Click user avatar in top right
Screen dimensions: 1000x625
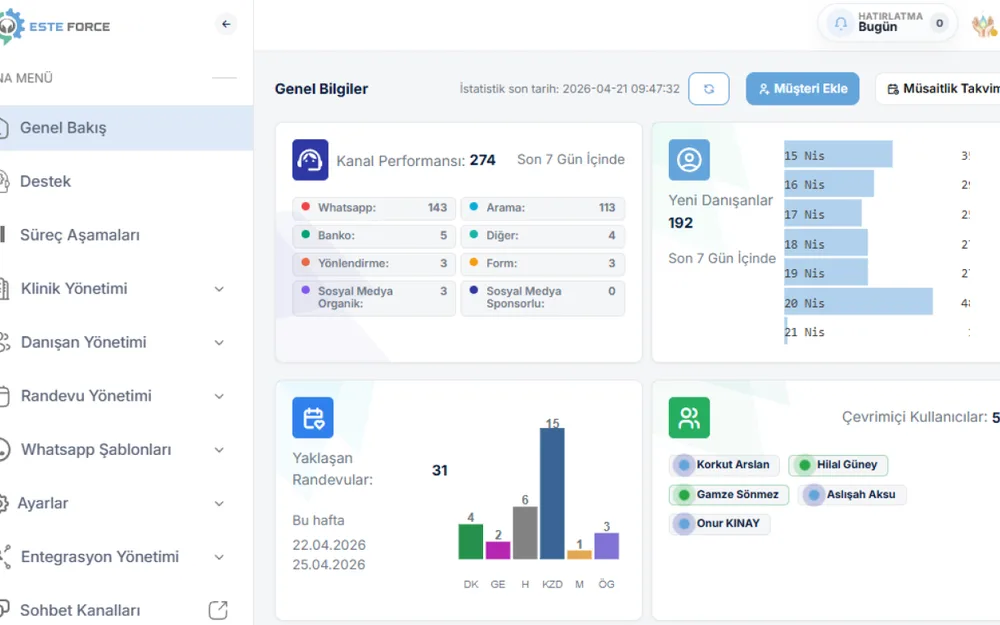984,25
